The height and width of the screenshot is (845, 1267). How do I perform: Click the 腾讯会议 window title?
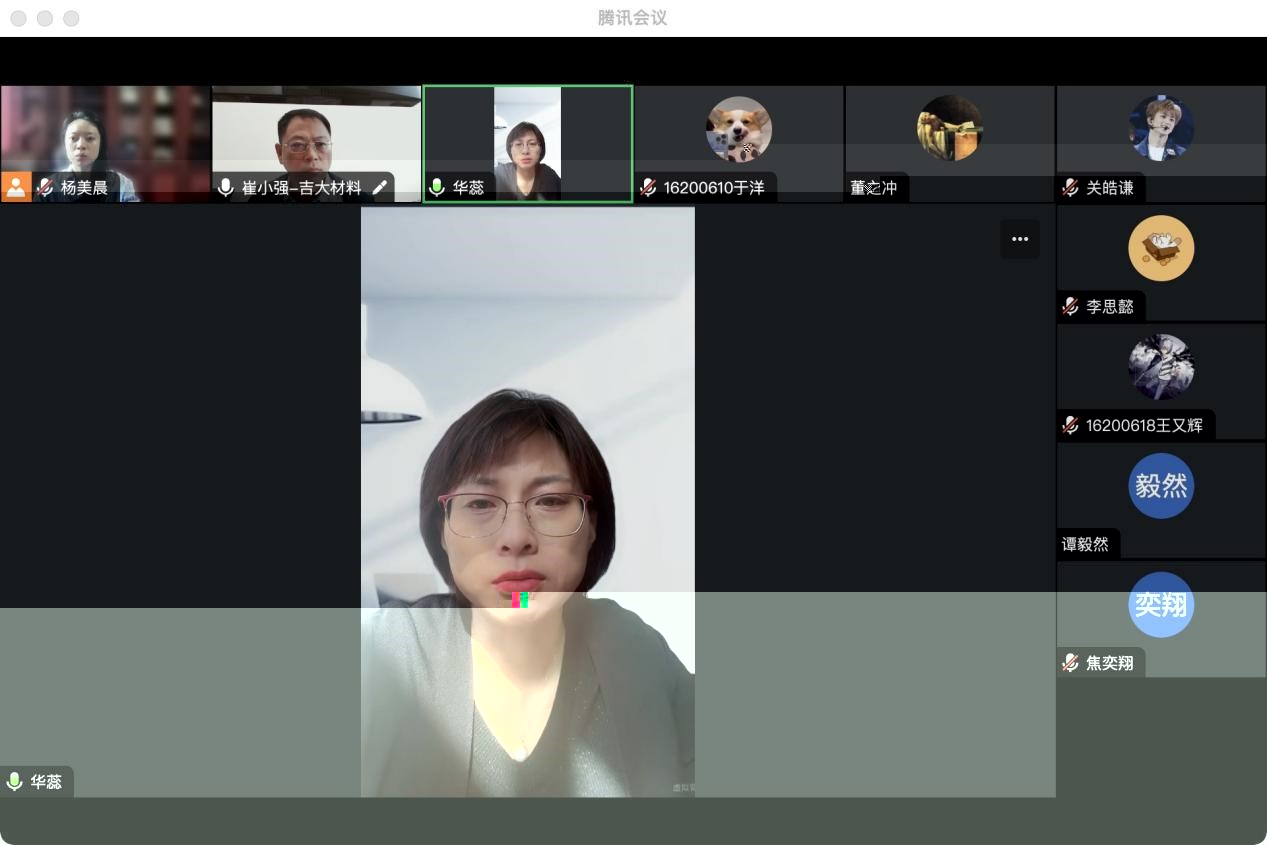click(633, 18)
